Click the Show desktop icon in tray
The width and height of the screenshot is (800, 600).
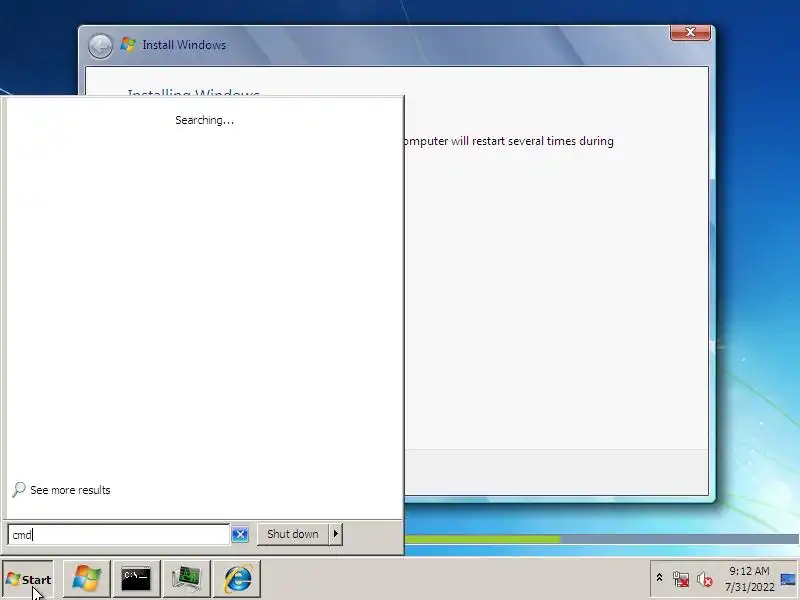(788, 579)
